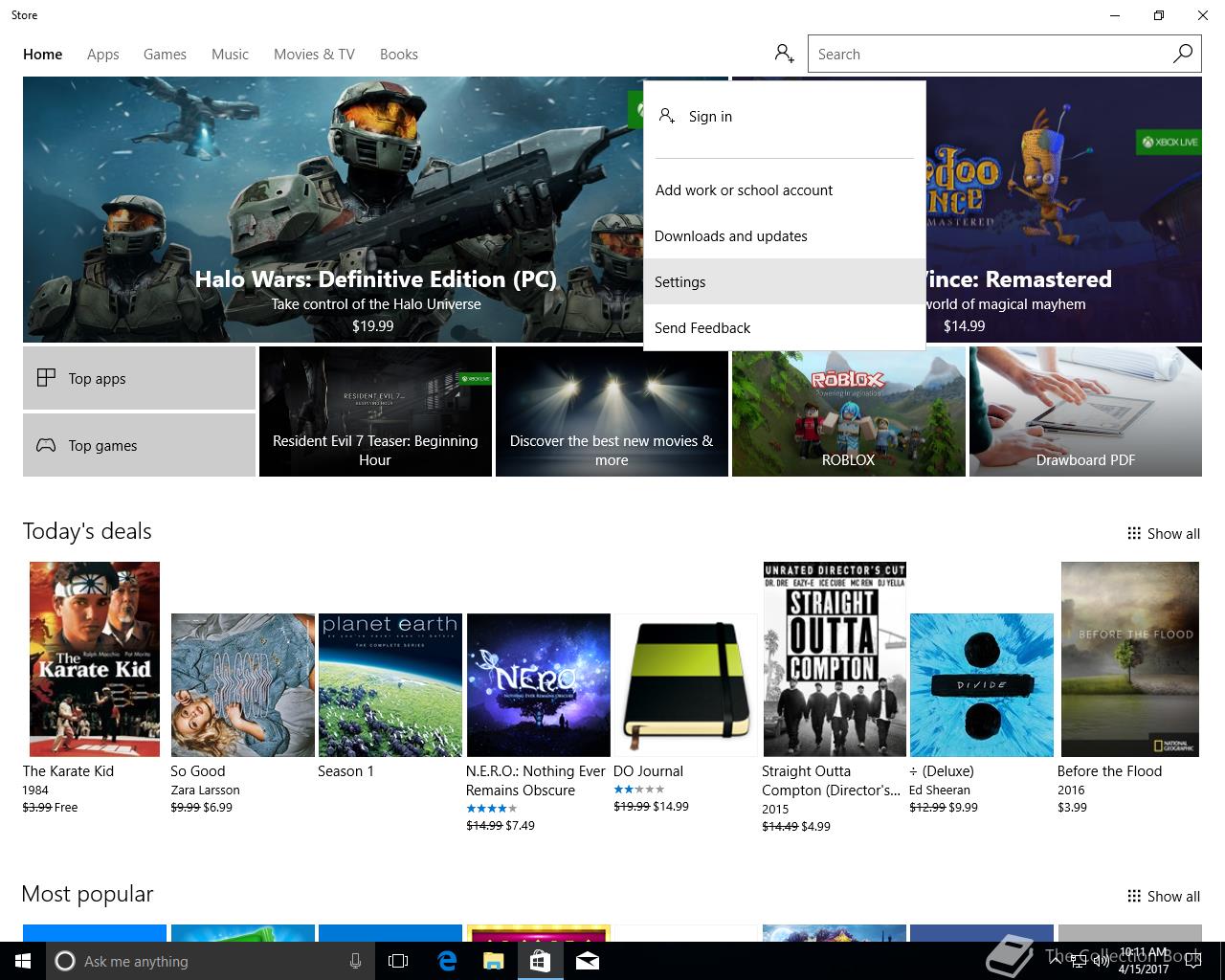Open the Games tab
The image size is (1225, 980).
tap(165, 55)
